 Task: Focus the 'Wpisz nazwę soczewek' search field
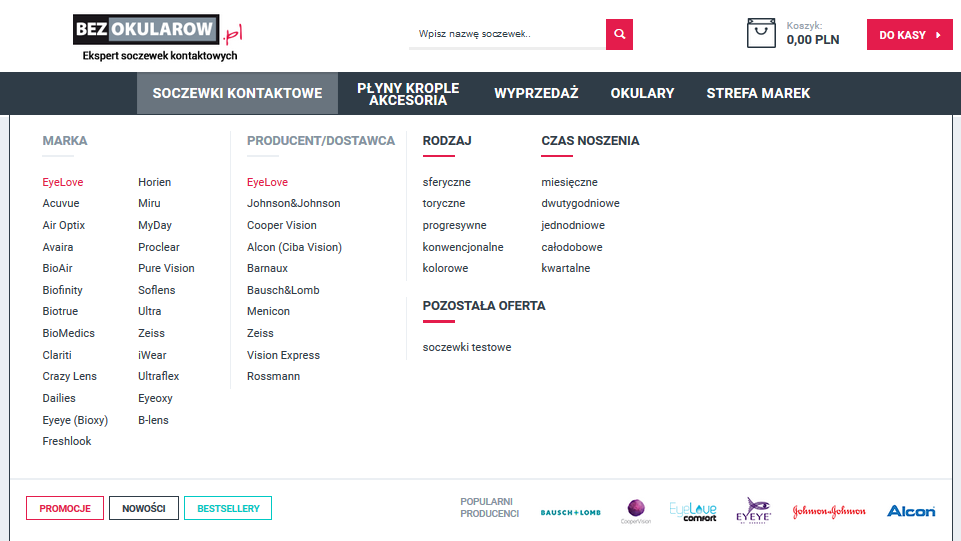pyautogui.click(x=507, y=34)
